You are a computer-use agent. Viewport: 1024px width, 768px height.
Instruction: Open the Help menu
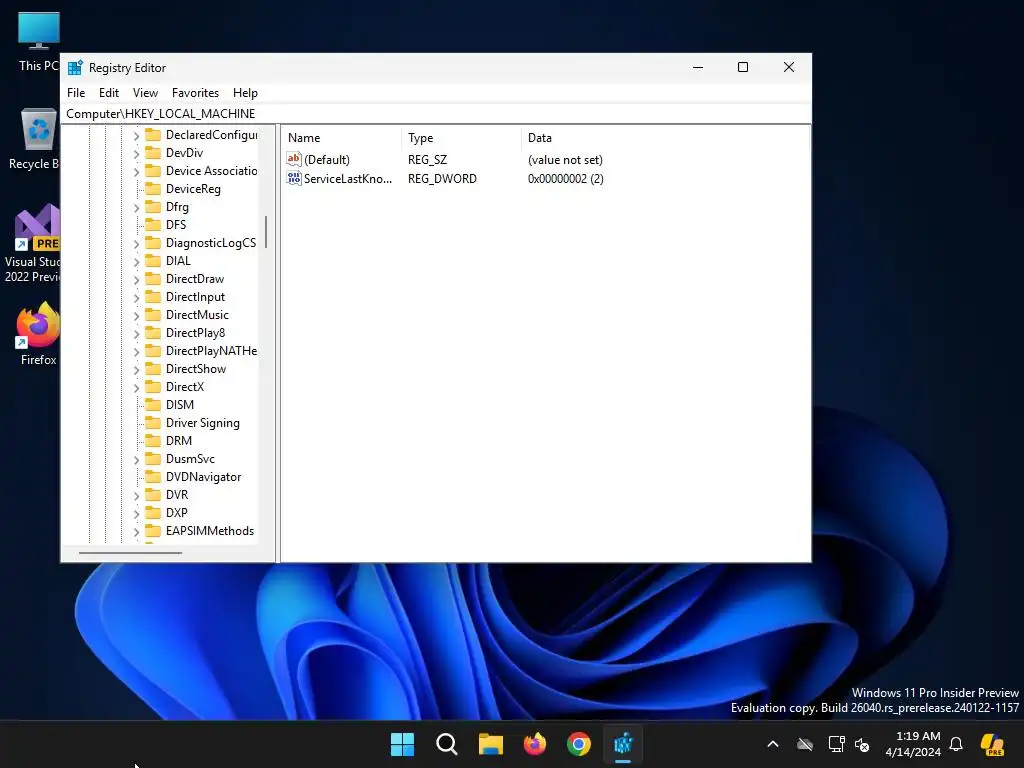(x=245, y=93)
